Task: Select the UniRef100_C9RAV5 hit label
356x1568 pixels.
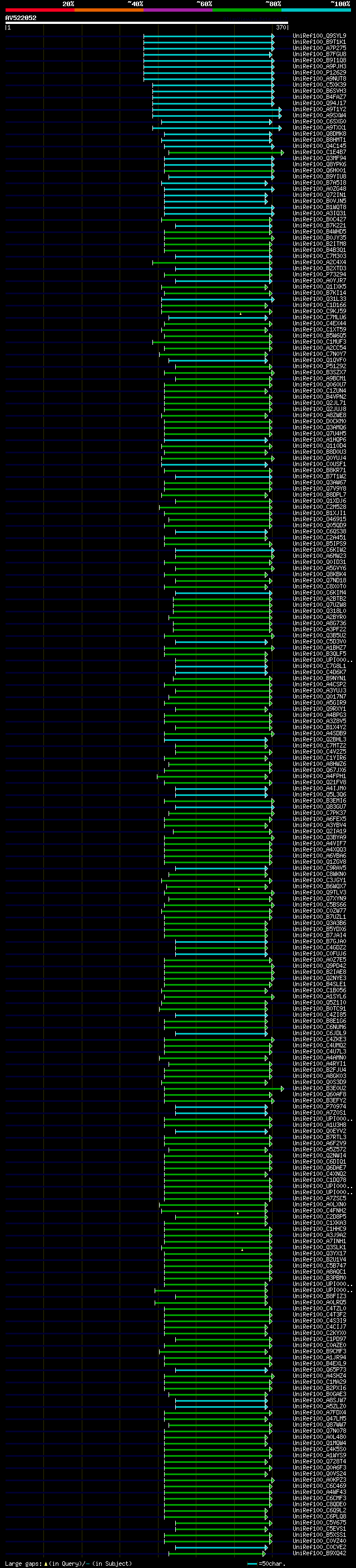Action: [x=319, y=868]
